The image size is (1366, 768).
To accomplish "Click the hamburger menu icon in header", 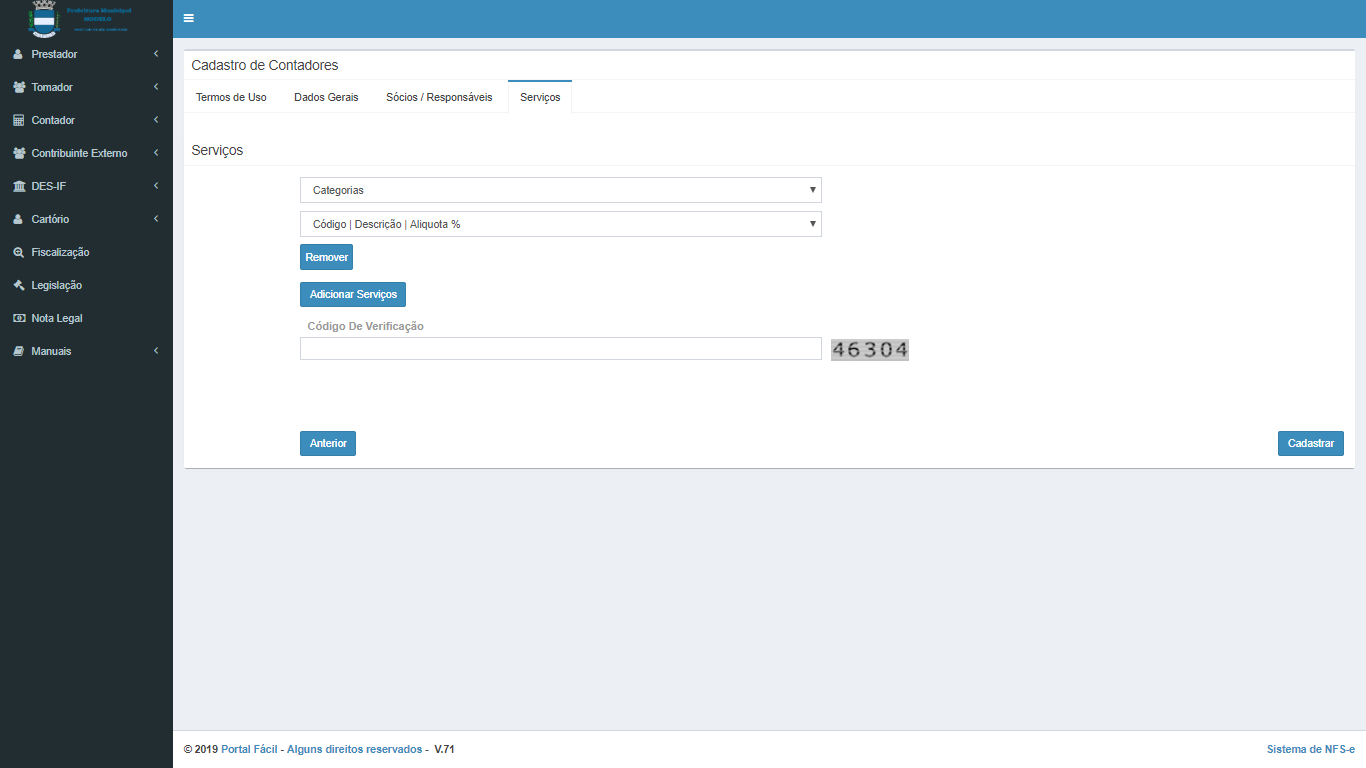I will point(189,18).
